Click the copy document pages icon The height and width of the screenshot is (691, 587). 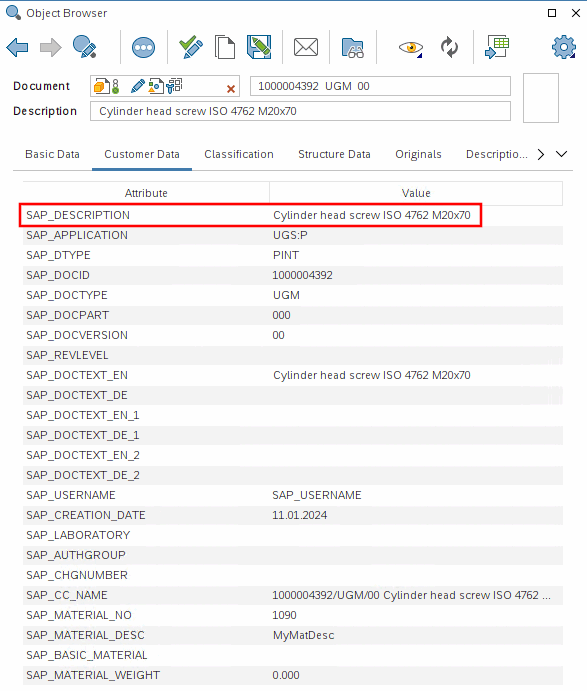point(225,47)
